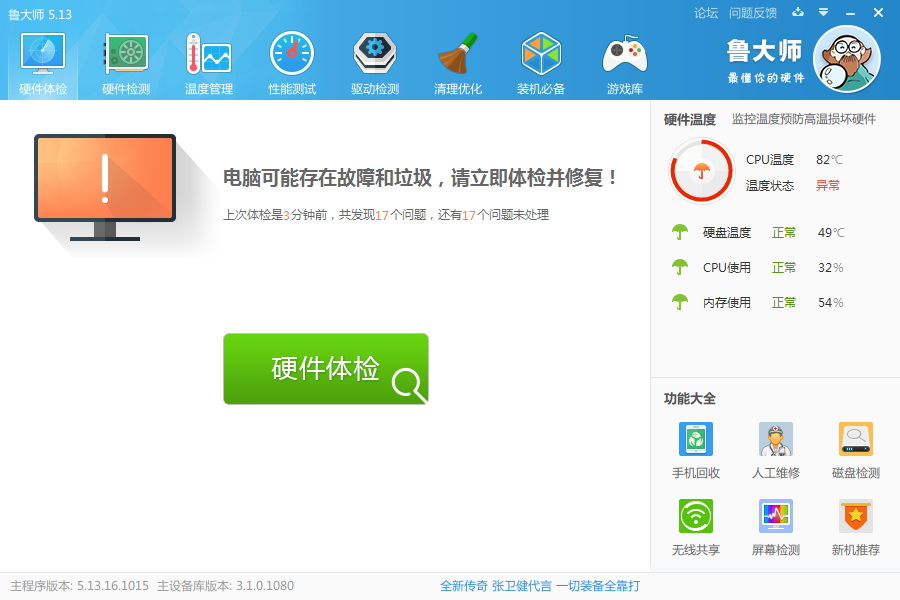The width and height of the screenshot is (900, 600).
Task: Open the title bar dropdown menu arrow
Action: coord(823,12)
